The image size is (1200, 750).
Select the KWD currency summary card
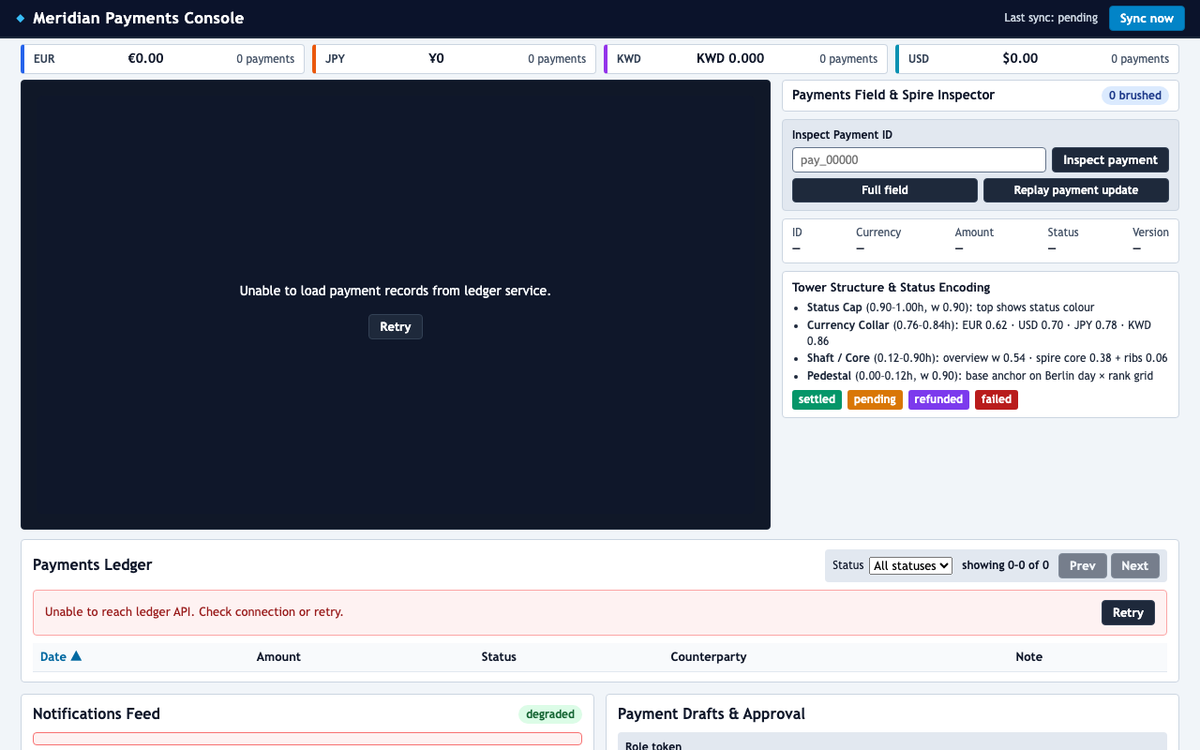coord(746,59)
